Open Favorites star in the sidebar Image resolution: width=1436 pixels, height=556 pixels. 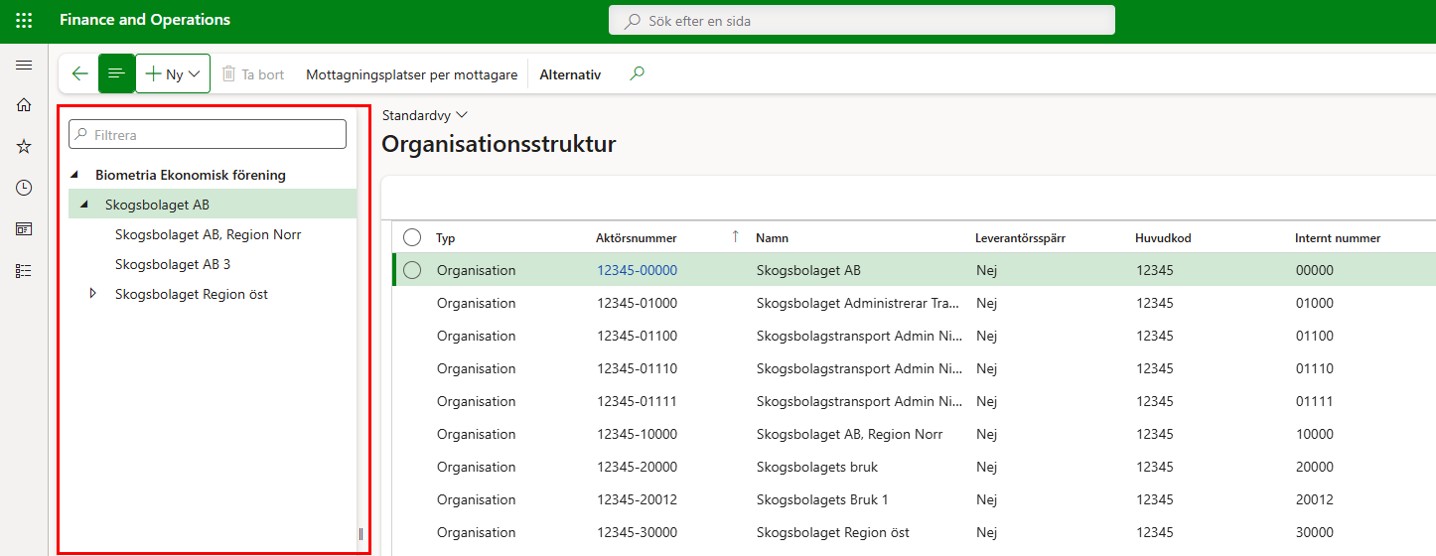24,146
